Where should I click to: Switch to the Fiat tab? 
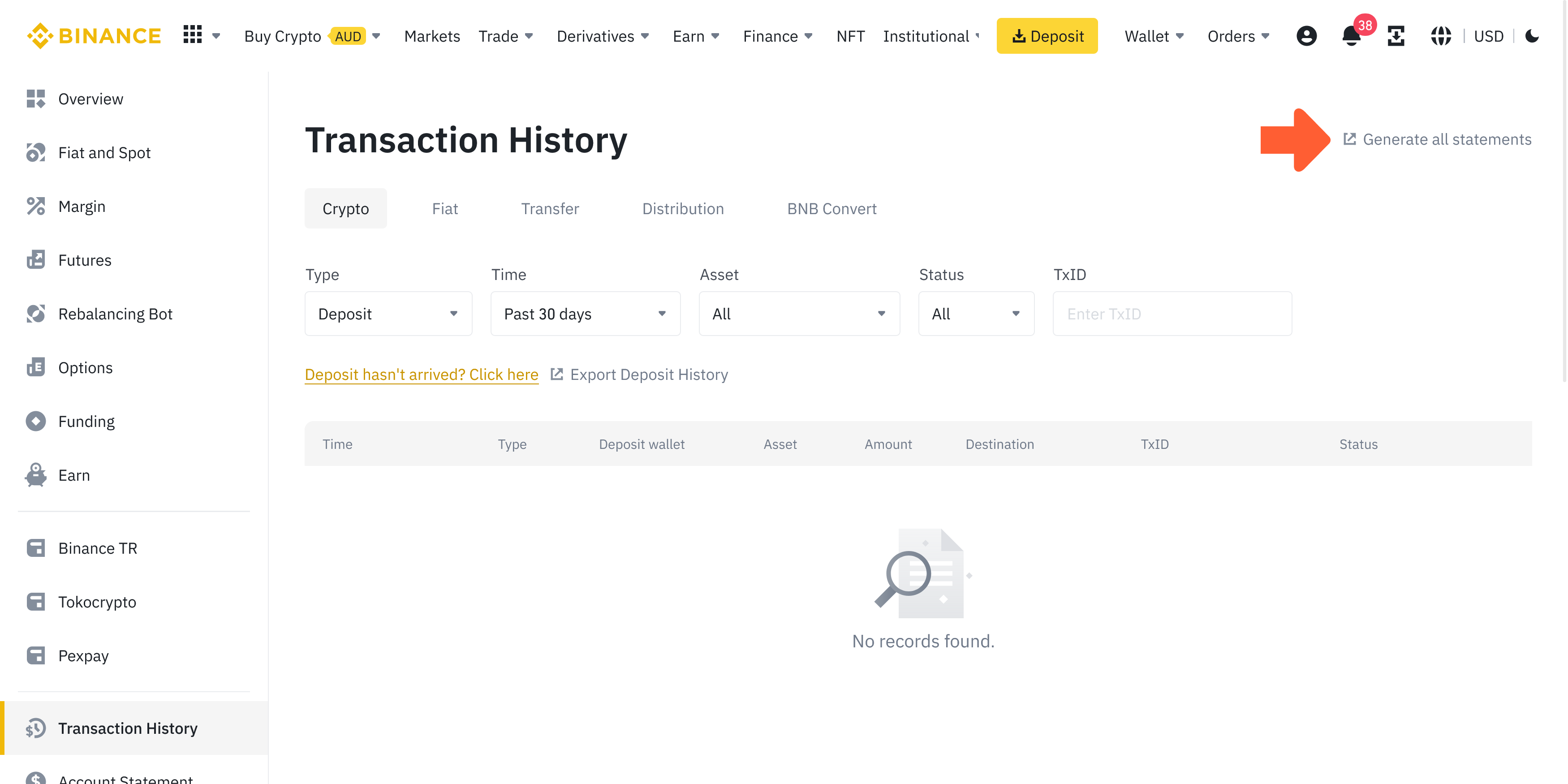pos(445,208)
